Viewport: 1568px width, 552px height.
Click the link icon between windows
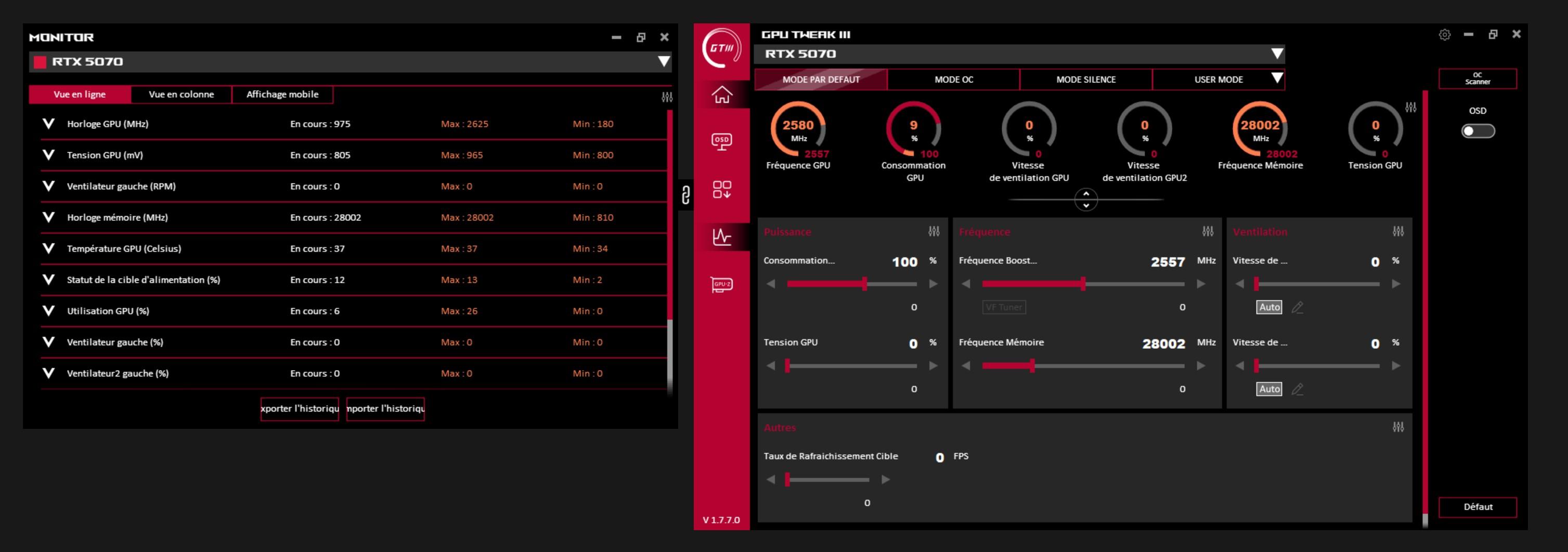click(x=685, y=195)
